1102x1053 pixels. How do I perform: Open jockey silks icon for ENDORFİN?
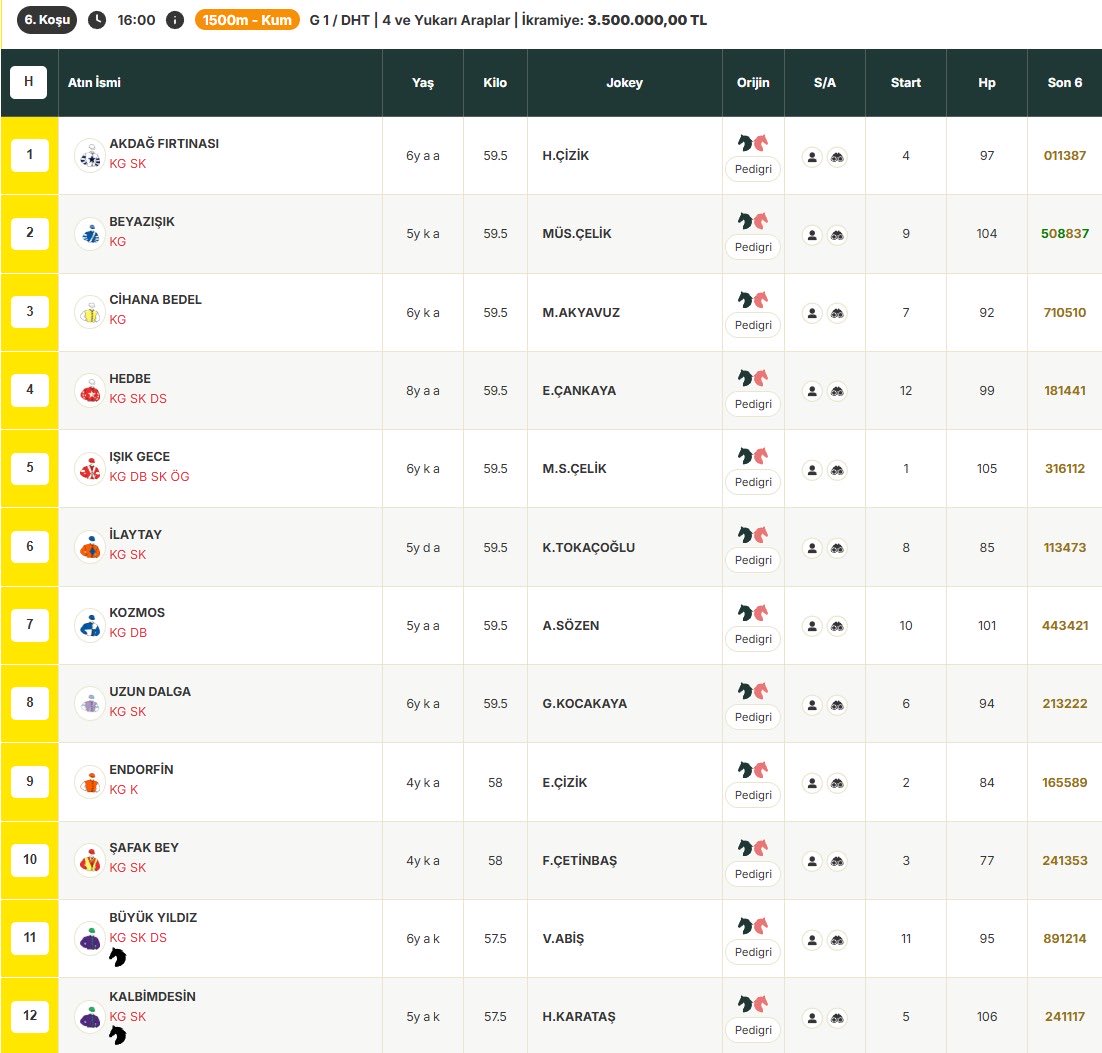(90, 782)
